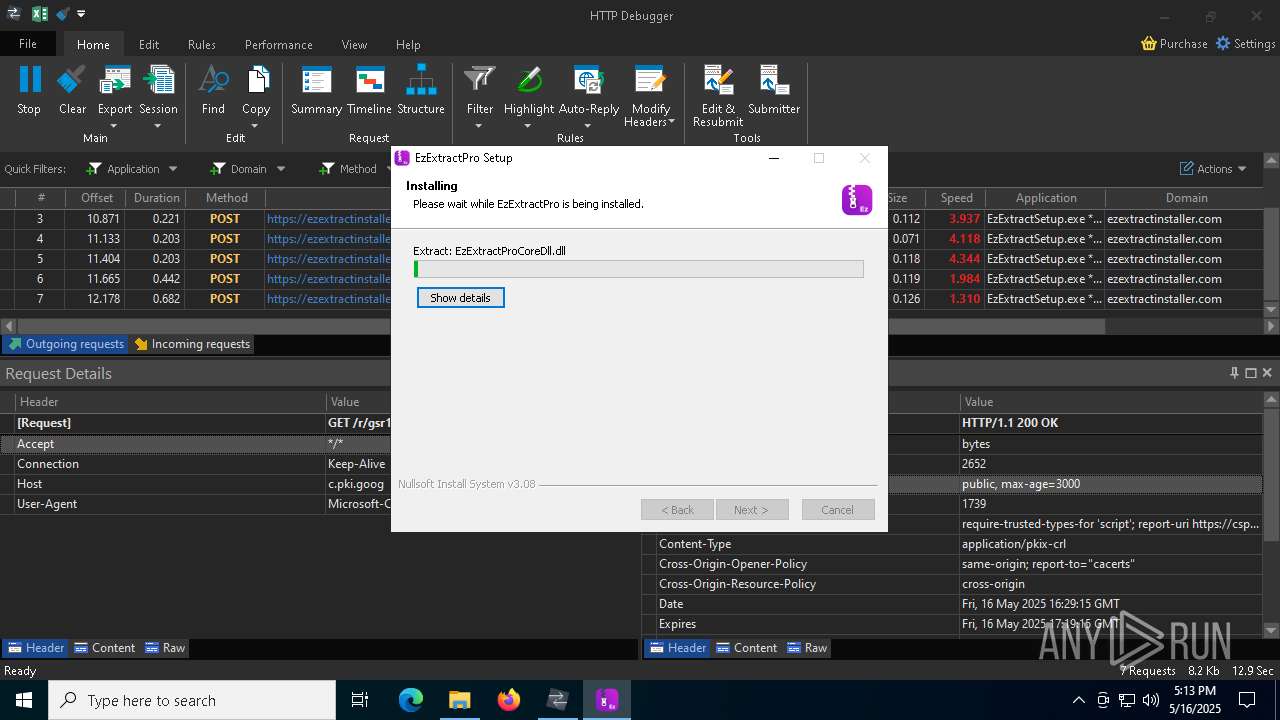Image resolution: width=1280 pixels, height=720 pixels.
Task: Open Edit & Resubmit tool
Action: (718, 96)
